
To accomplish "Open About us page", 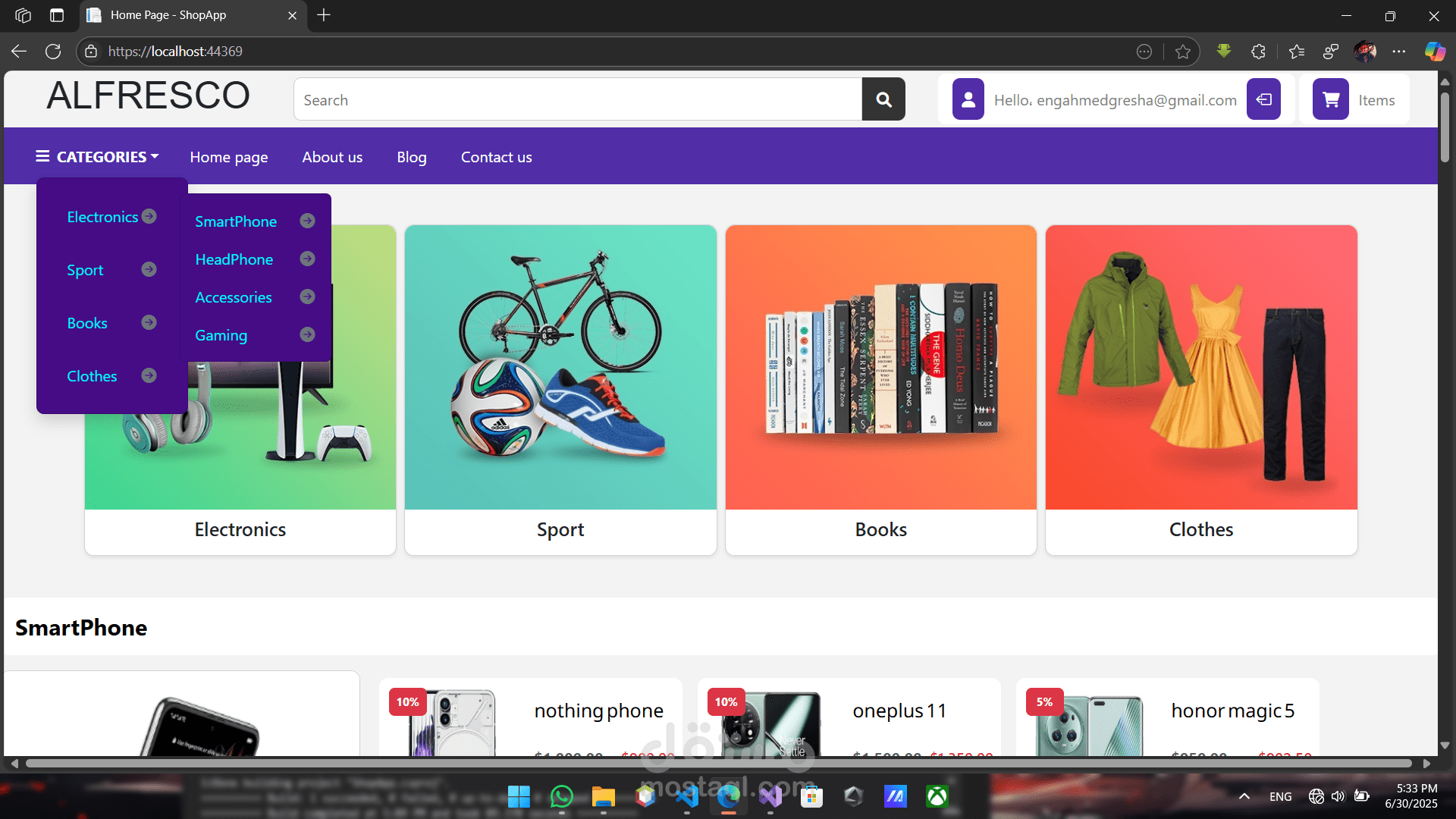I will pos(332,157).
